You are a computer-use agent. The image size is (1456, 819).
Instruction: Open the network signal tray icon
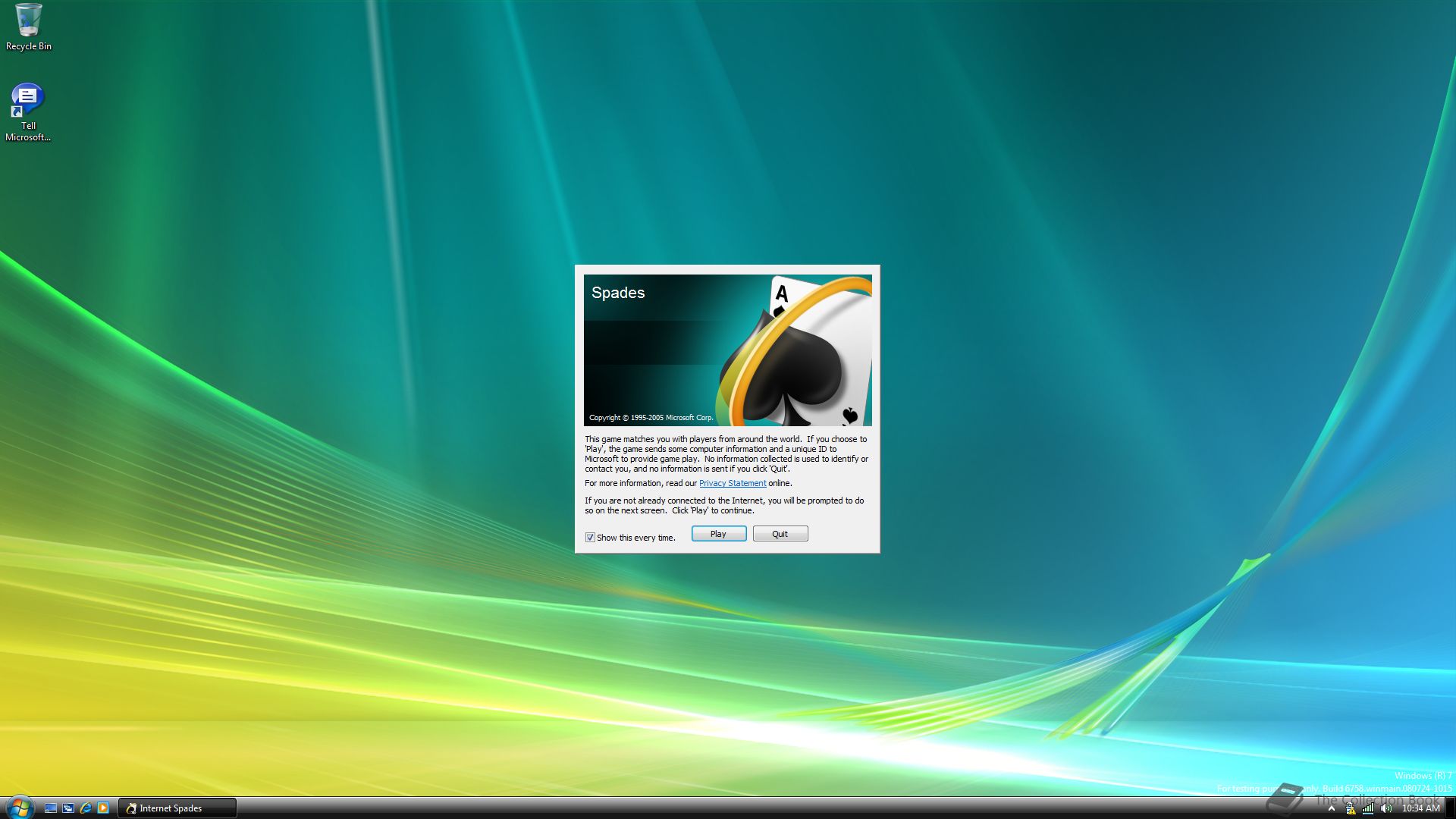(1368, 808)
